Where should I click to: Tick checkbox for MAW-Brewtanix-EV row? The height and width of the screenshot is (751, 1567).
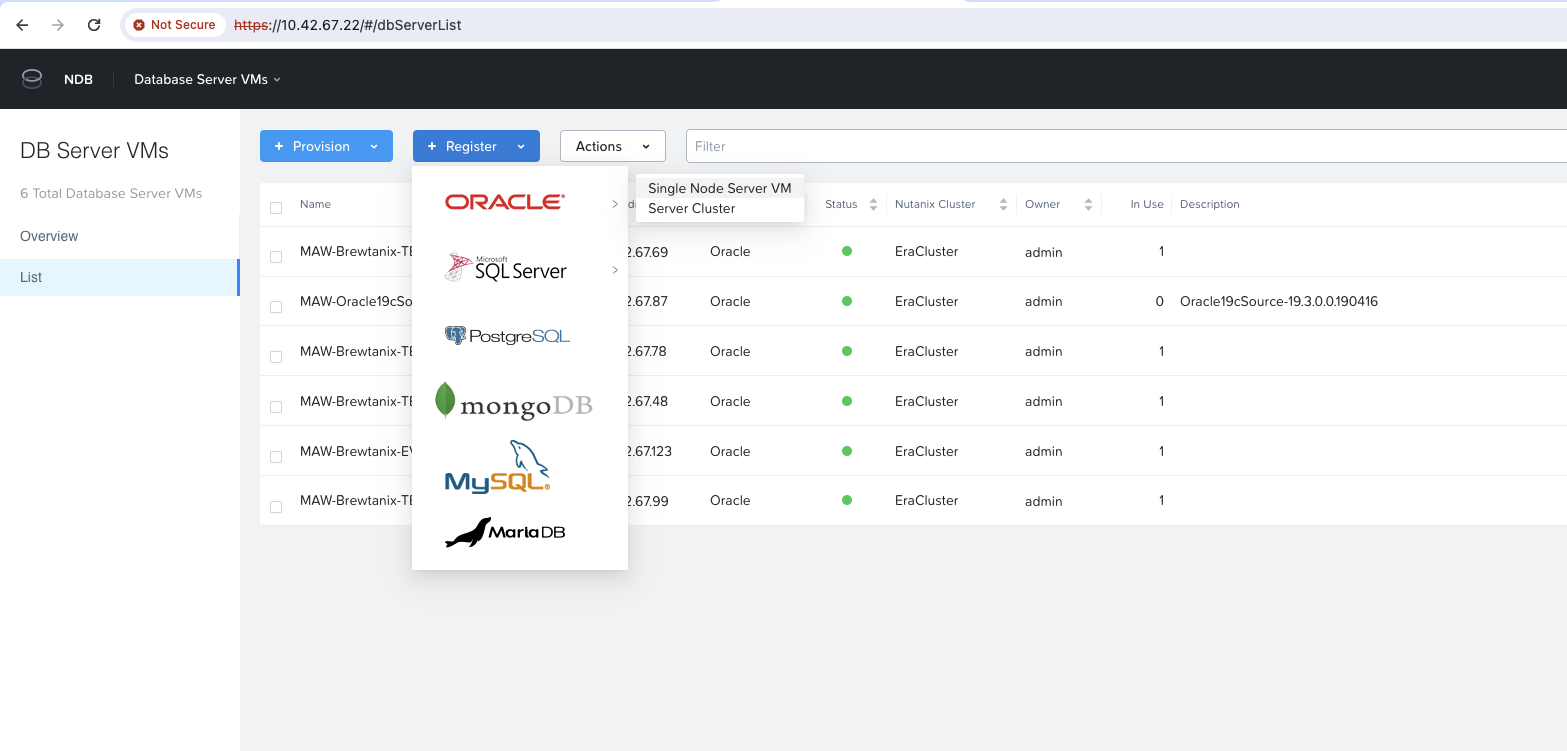pyautogui.click(x=276, y=457)
